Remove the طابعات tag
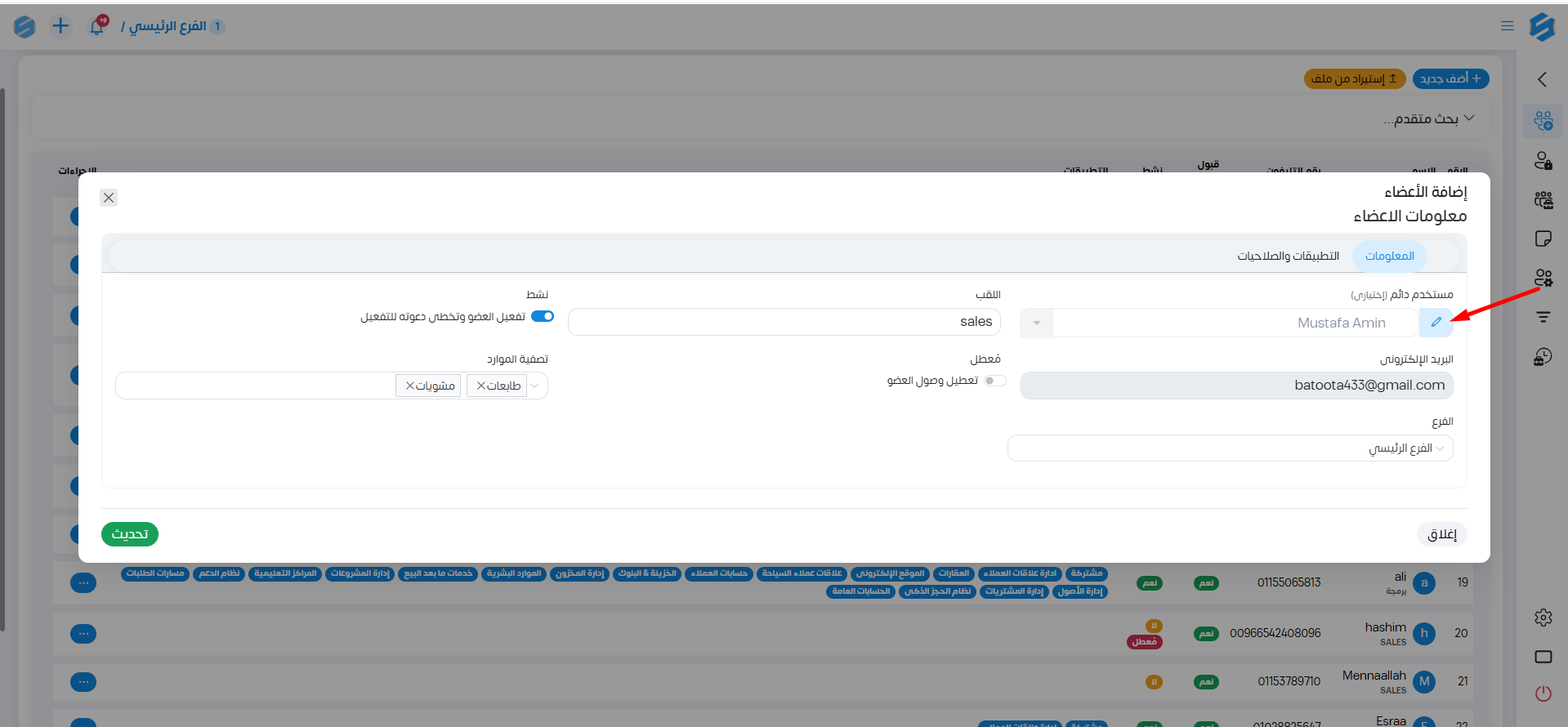 pyautogui.click(x=481, y=386)
